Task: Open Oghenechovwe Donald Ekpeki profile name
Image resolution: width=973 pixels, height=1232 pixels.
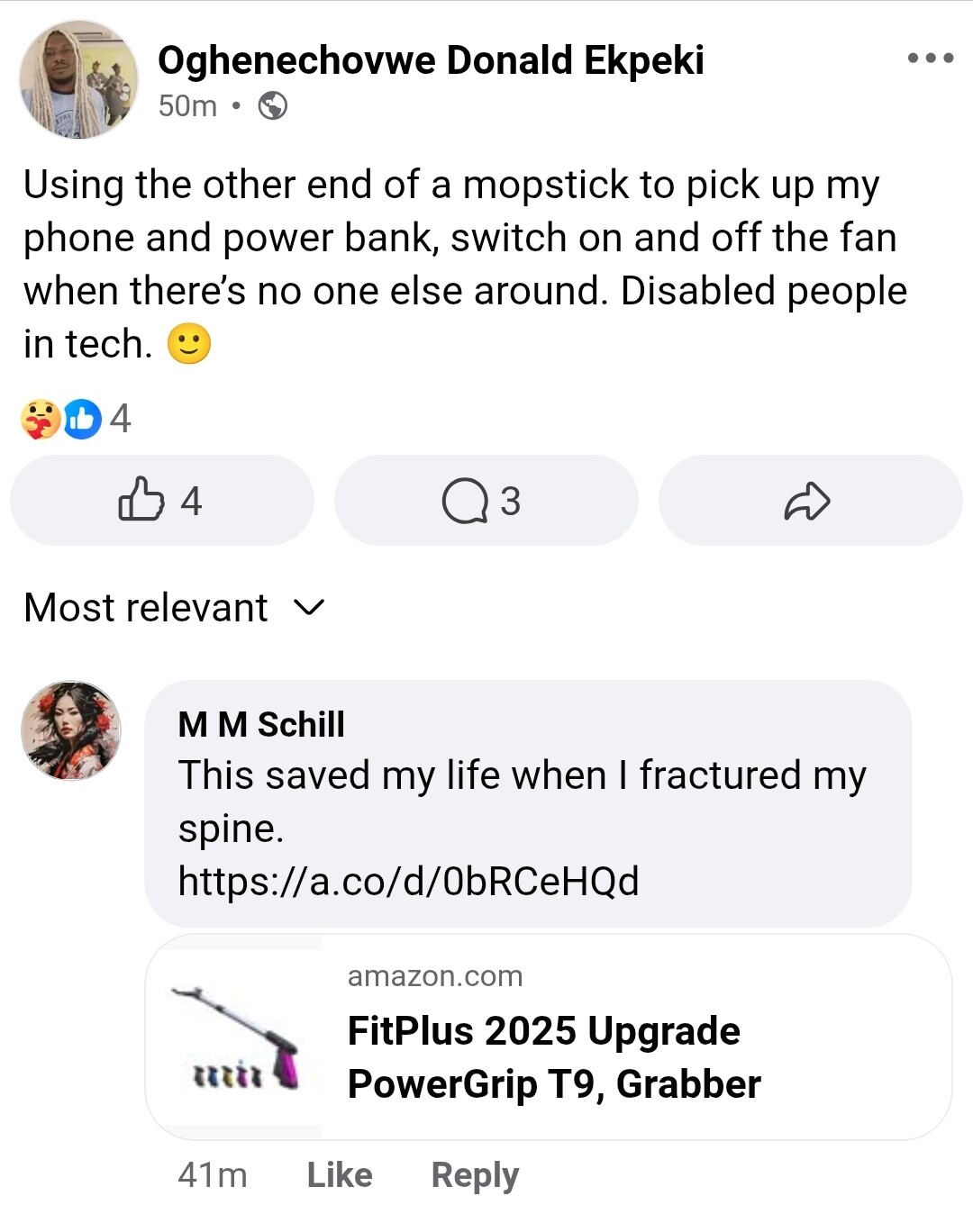Action: pyautogui.click(x=431, y=60)
